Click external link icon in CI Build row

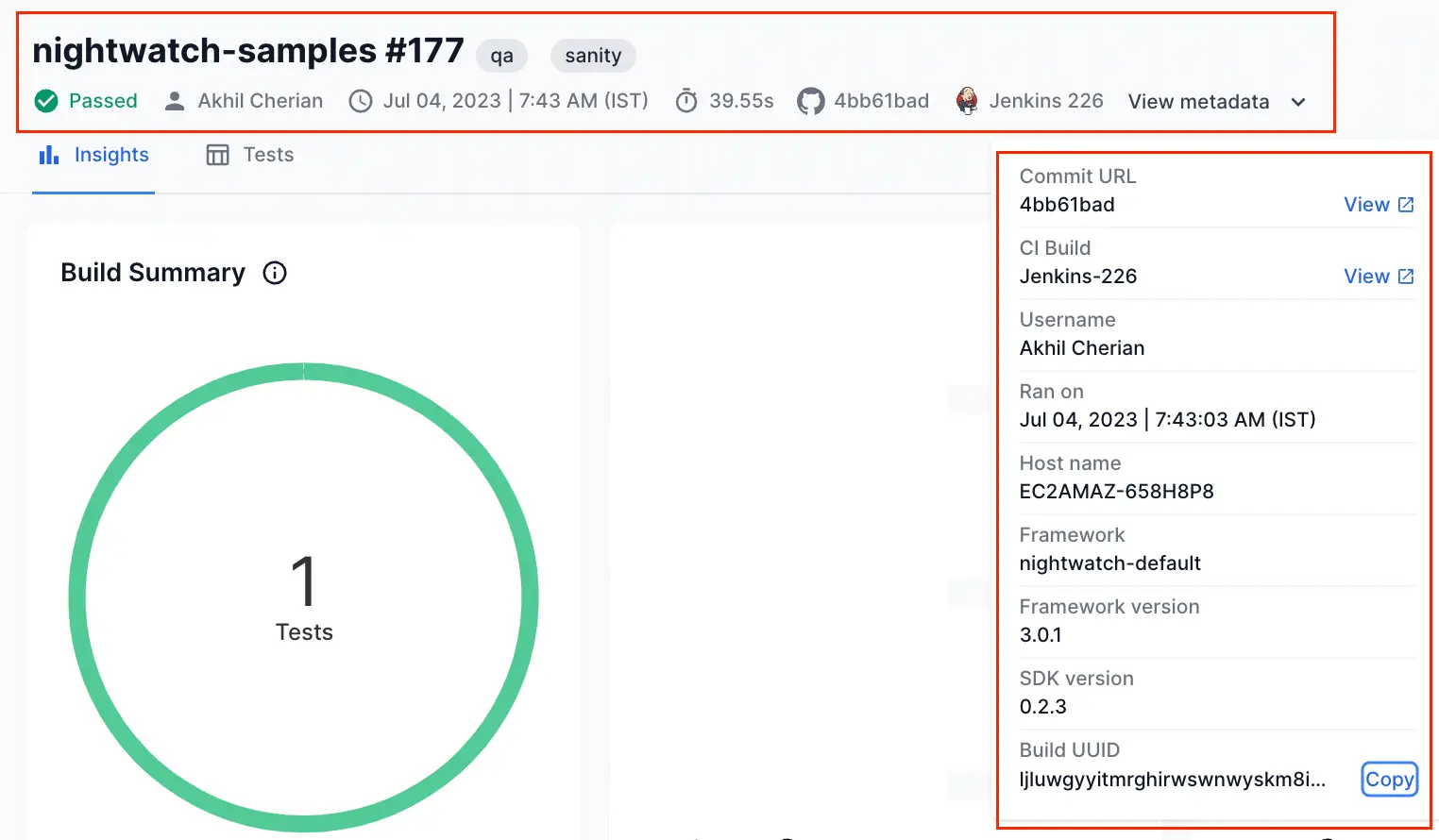point(1406,277)
